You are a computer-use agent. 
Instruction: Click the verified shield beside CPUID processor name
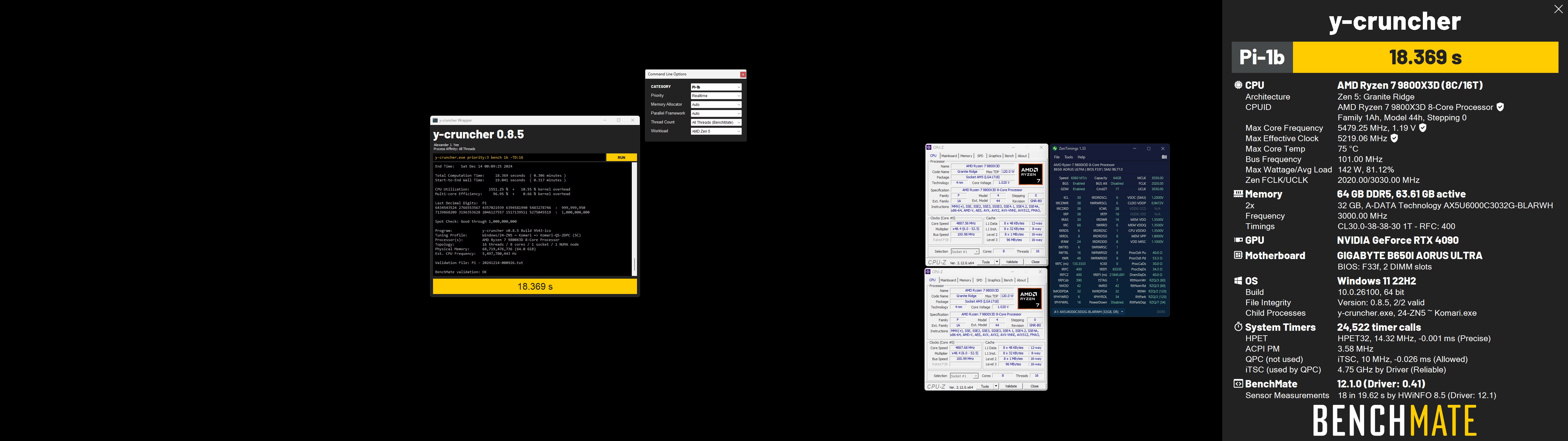tap(1500, 107)
